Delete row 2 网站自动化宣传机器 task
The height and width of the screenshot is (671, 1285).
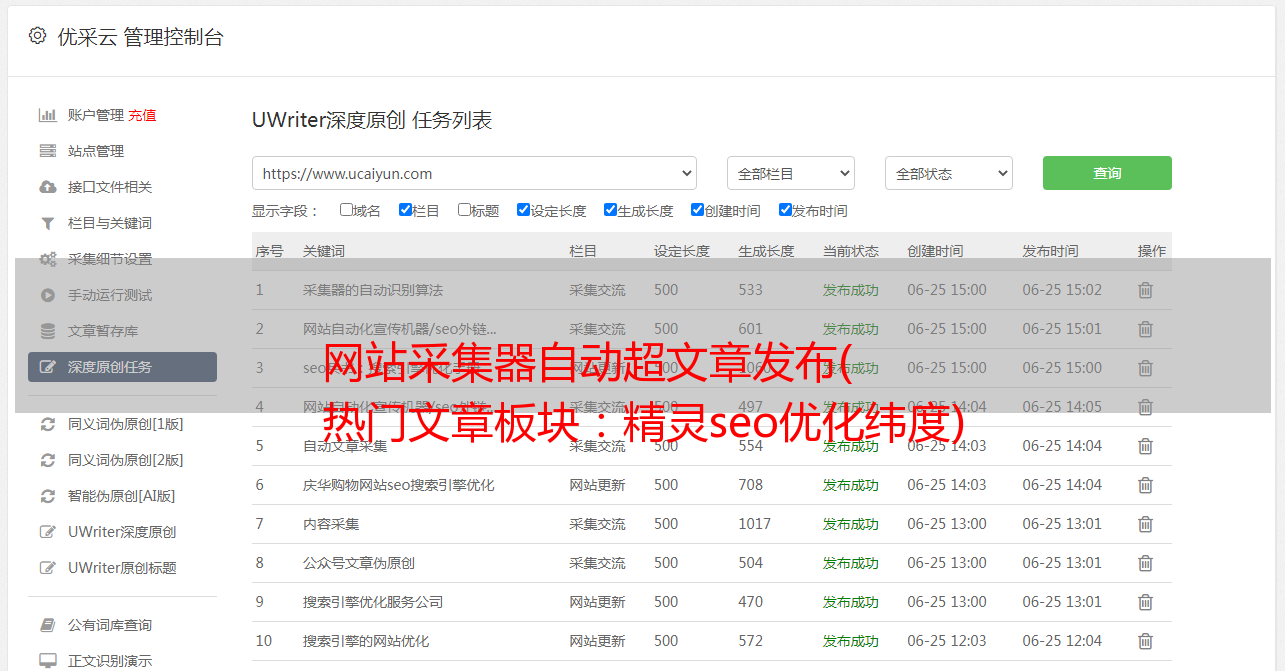point(1146,329)
